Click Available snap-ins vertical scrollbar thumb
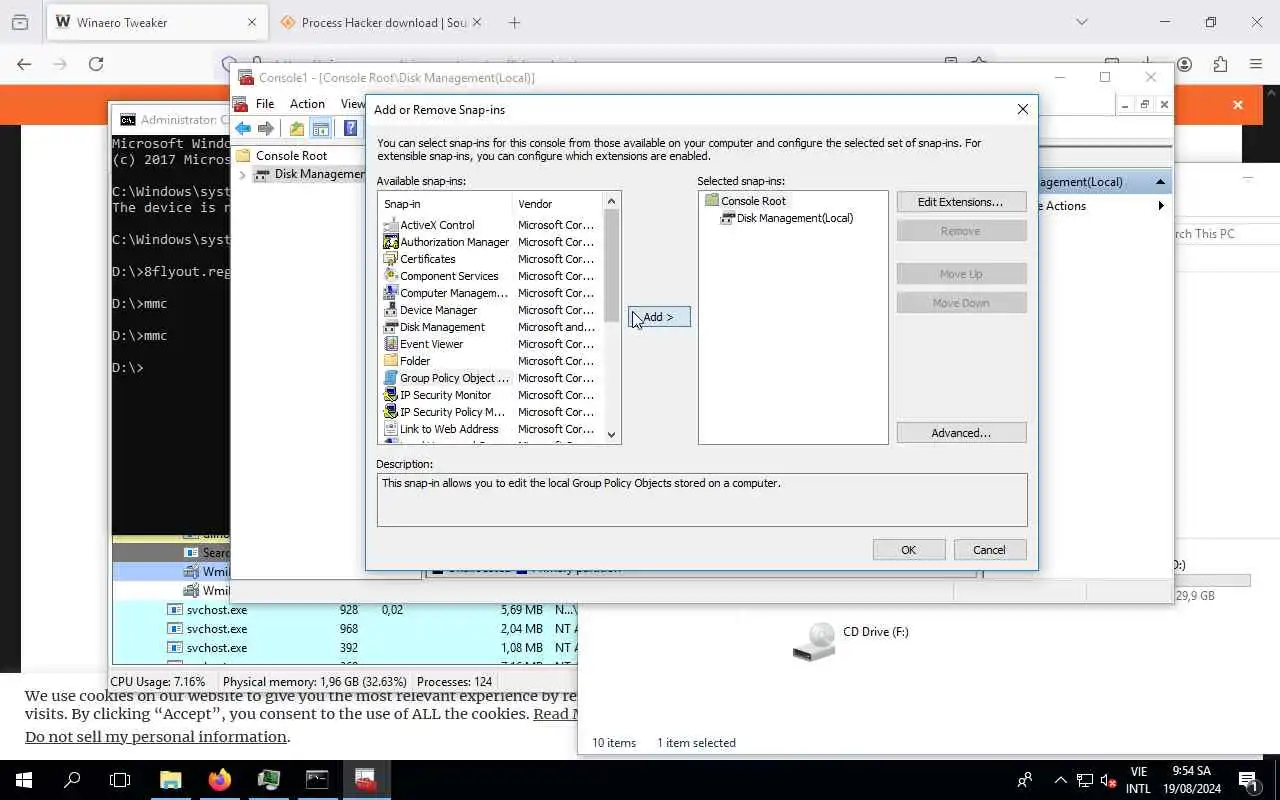Viewport: 1280px width, 800px height. [x=612, y=266]
